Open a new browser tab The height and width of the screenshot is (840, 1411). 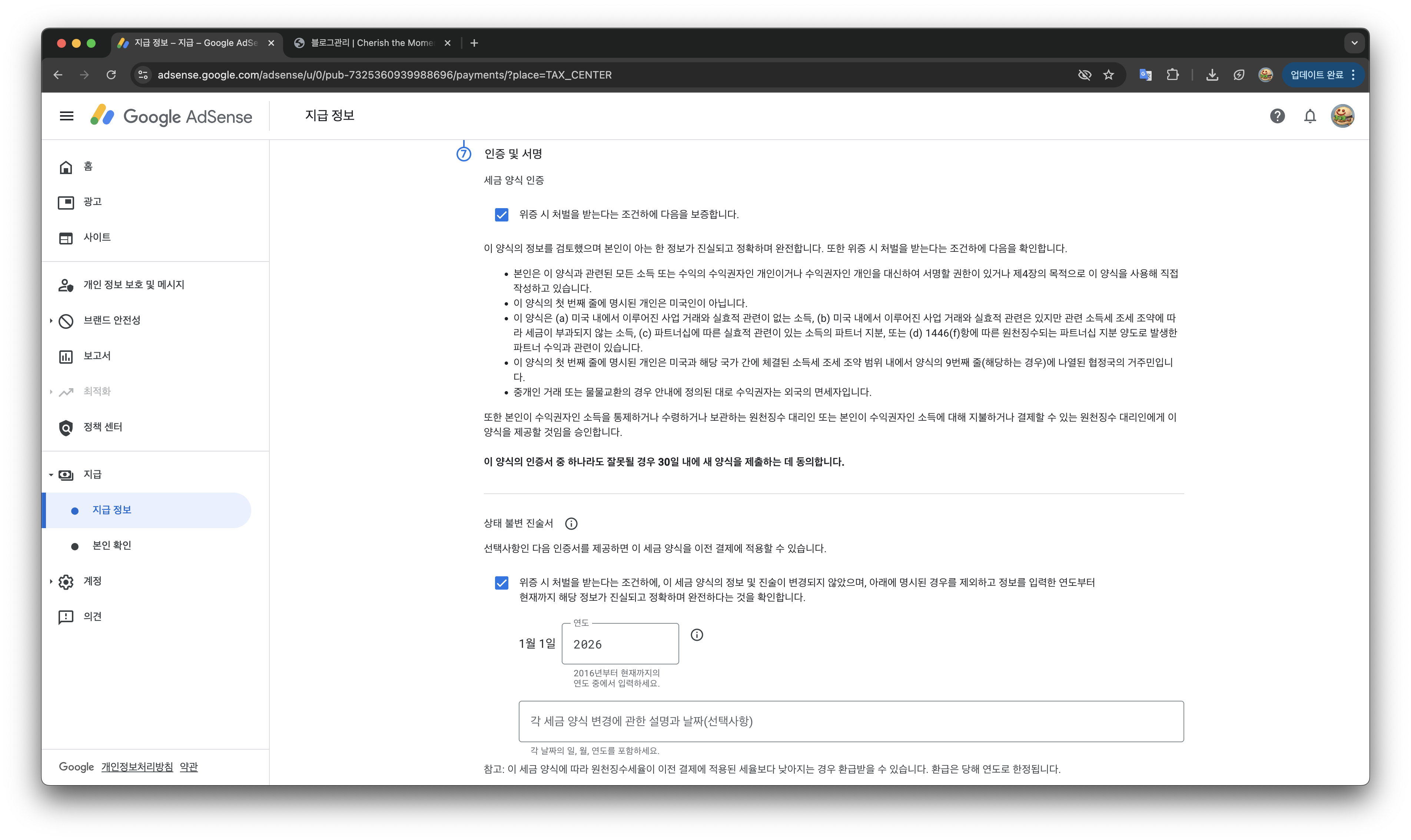[x=475, y=43]
